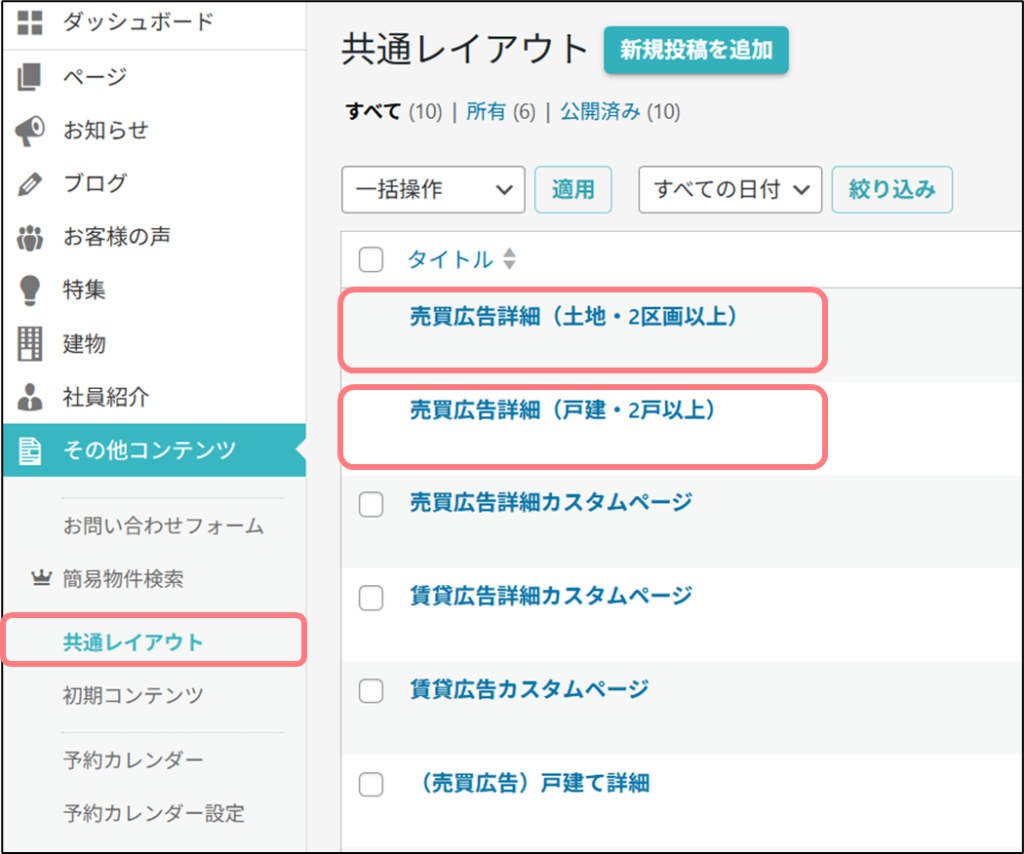
Task: Click the building icon for 建物
Action: click(x=31, y=344)
